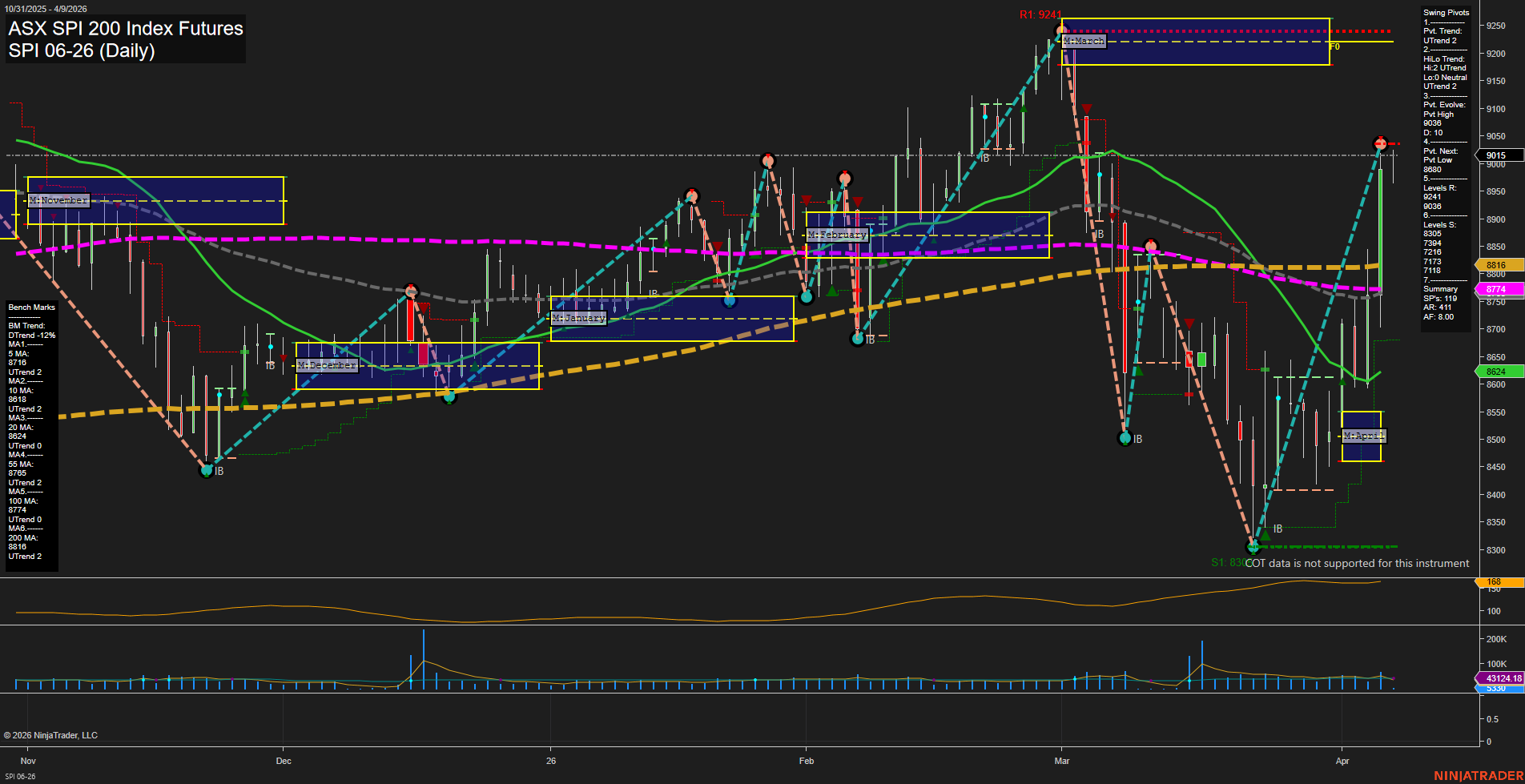1525x784 pixels.
Task: Click the Bench Marks panel heading
Action: coord(32,308)
